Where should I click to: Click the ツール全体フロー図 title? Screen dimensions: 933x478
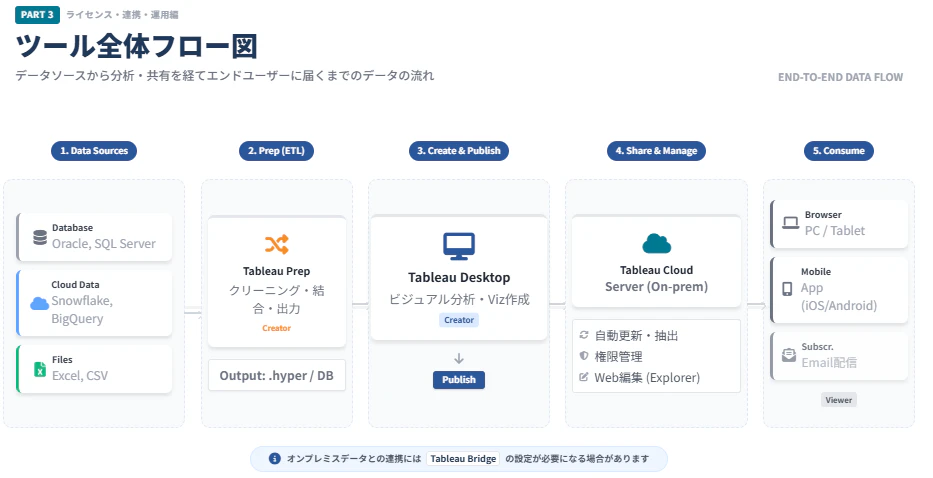click(x=137, y=46)
